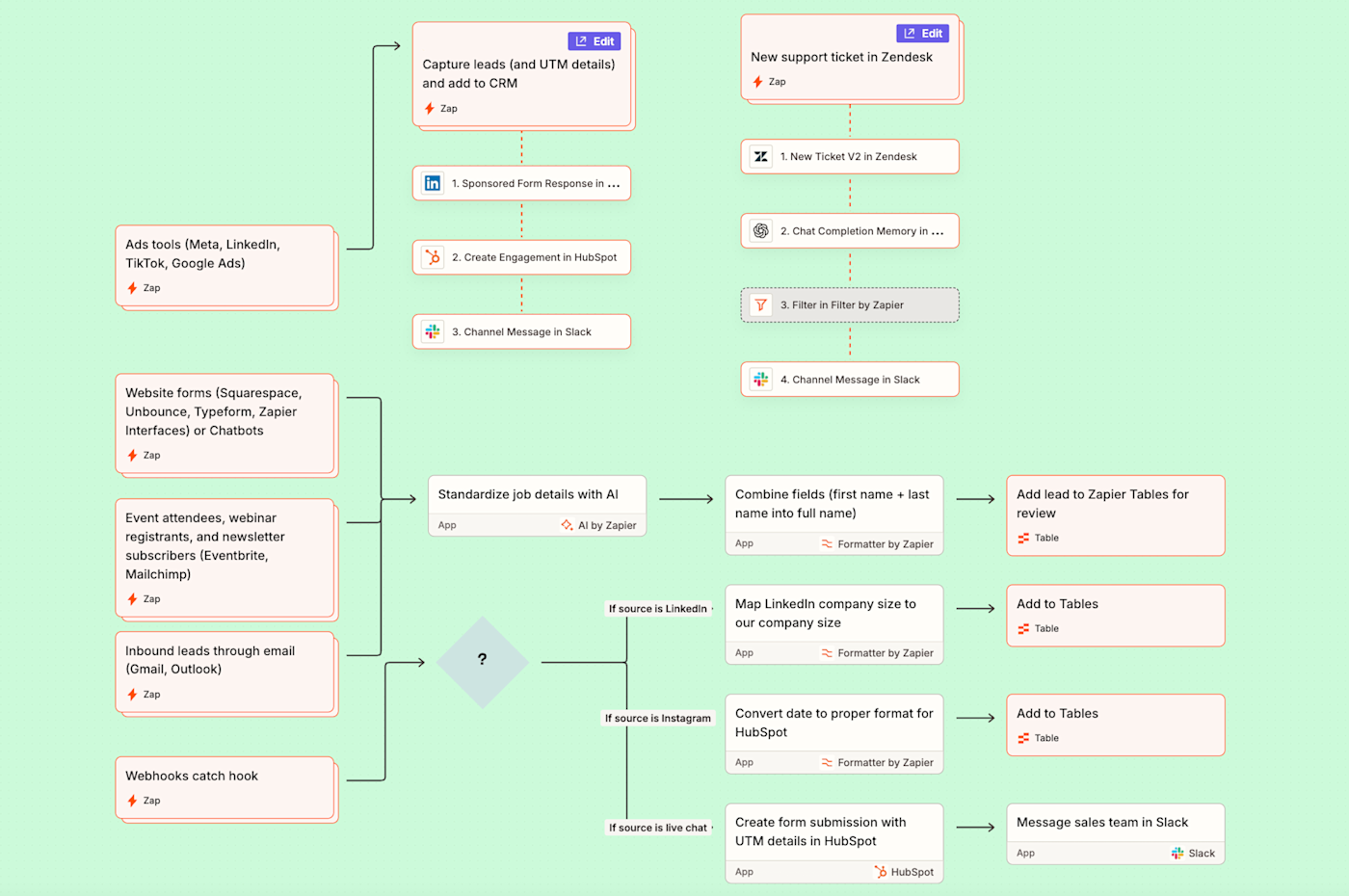Click Formatter icon on Map LinkedIn company size card
Image resolution: width=1349 pixels, height=896 pixels.
[827, 653]
